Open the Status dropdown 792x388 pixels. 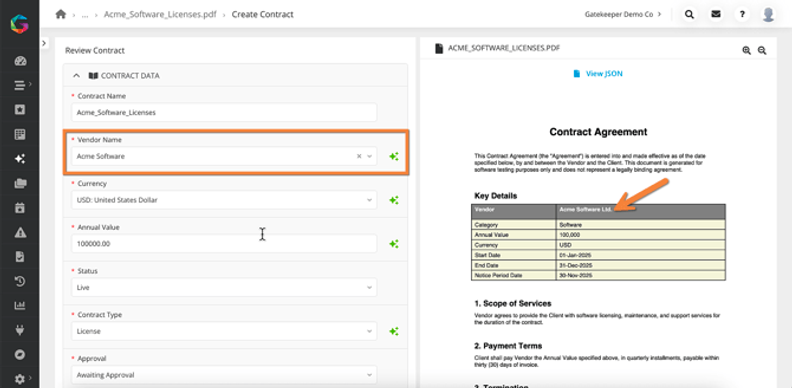point(224,287)
